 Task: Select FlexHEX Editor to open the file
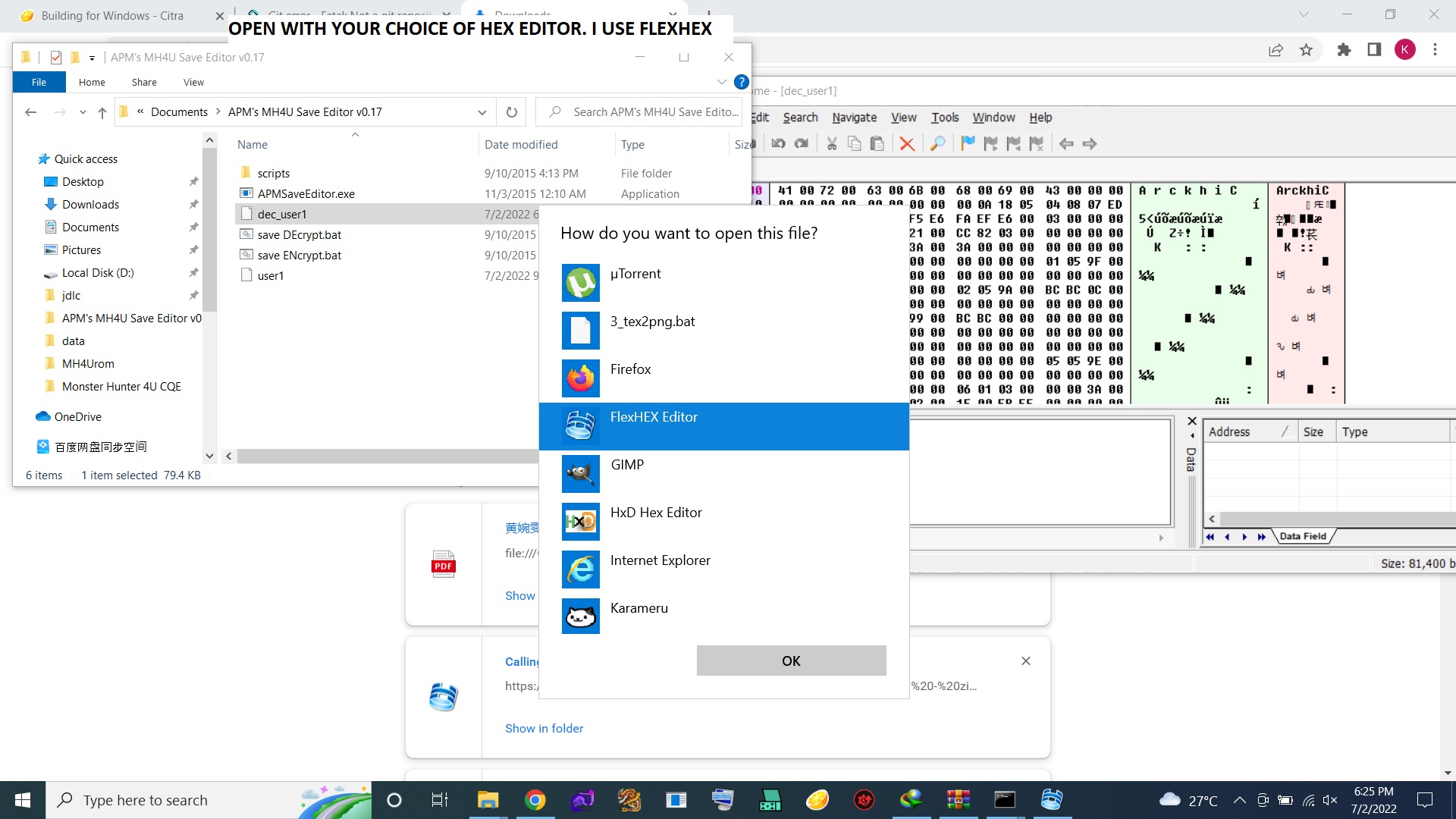click(724, 426)
